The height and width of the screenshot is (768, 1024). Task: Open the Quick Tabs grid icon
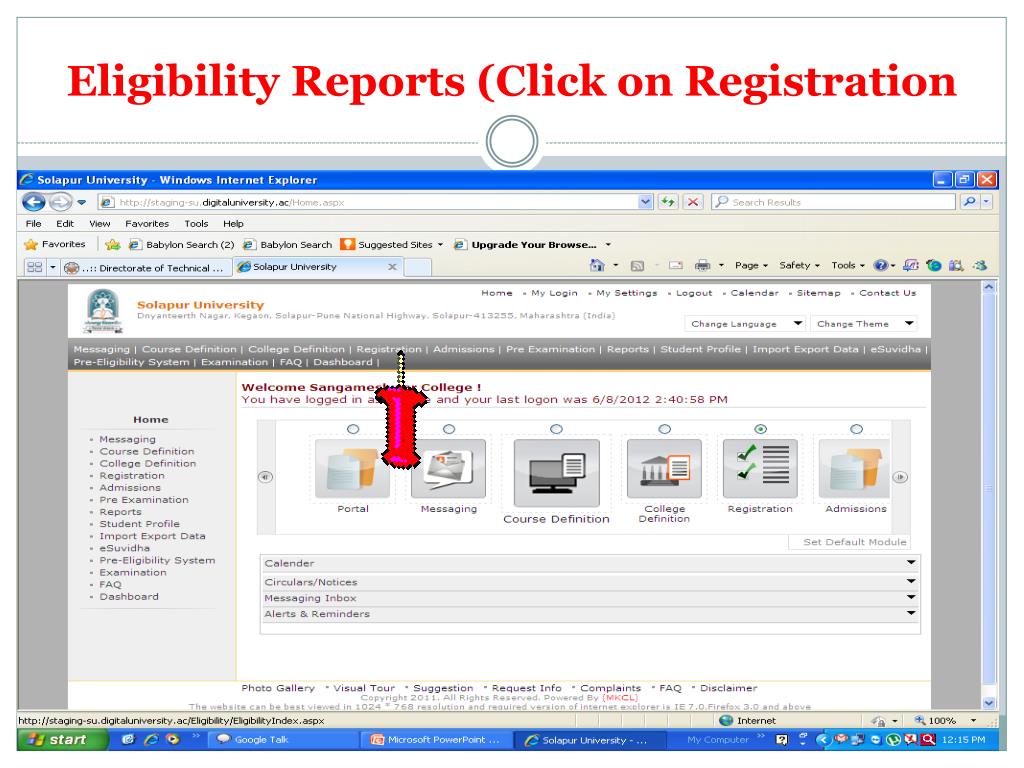click(x=35, y=267)
